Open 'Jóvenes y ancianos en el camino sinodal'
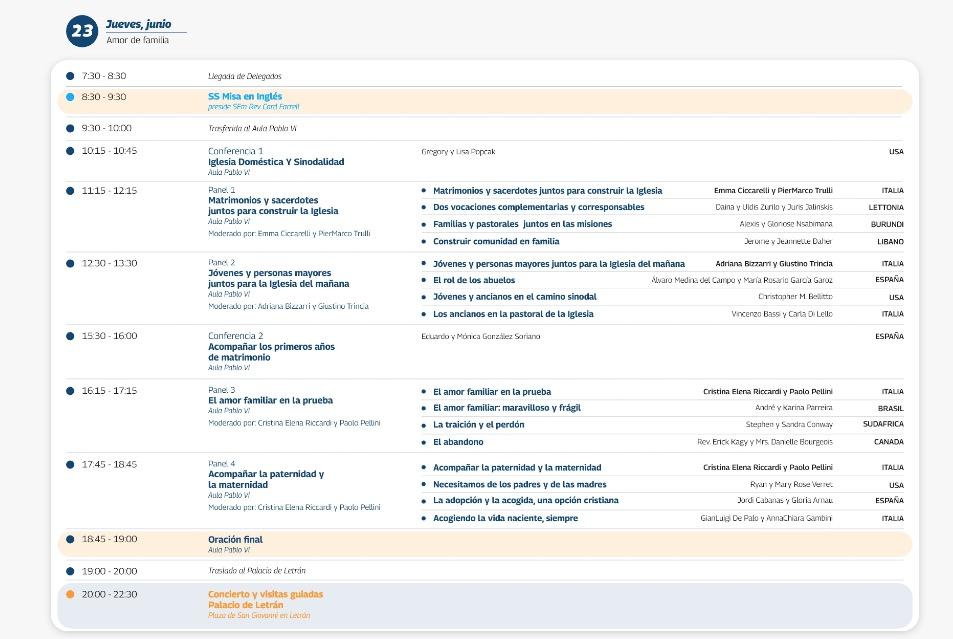 (514, 297)
